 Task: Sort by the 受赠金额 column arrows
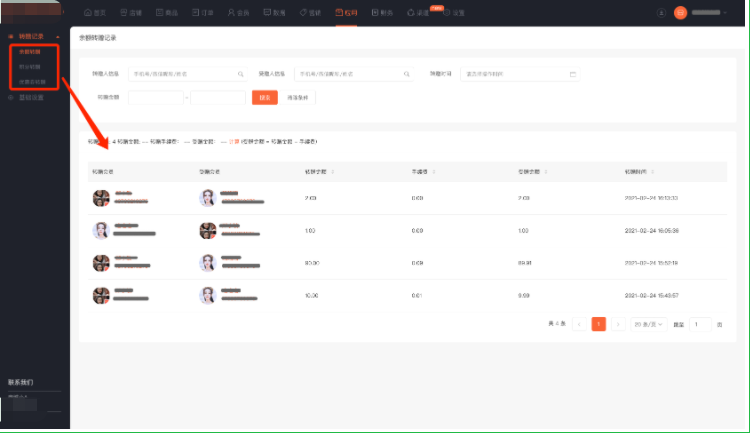tap(546, 172)
